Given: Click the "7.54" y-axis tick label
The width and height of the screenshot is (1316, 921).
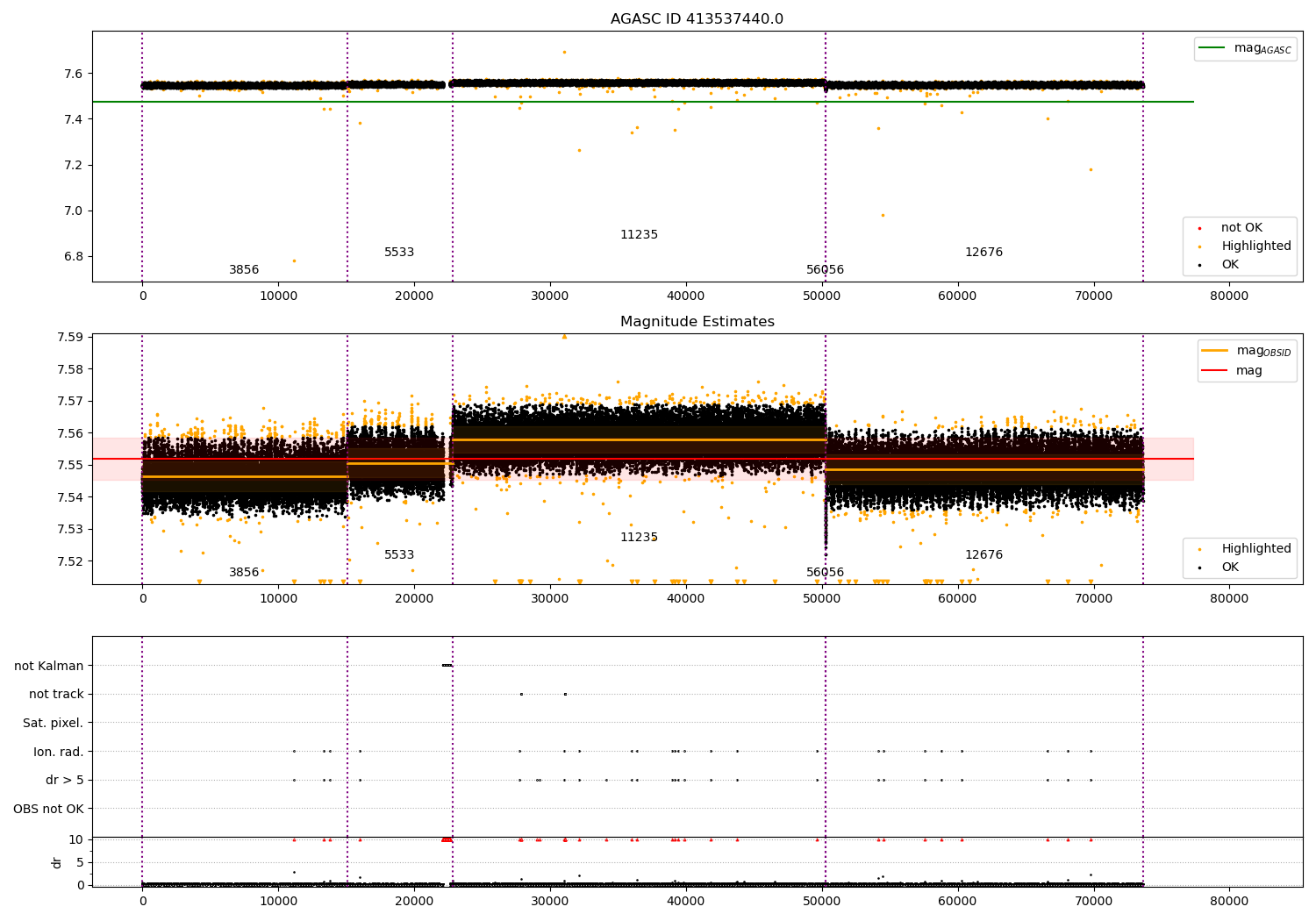Looking at the screenshot, I should coord(71,497).
